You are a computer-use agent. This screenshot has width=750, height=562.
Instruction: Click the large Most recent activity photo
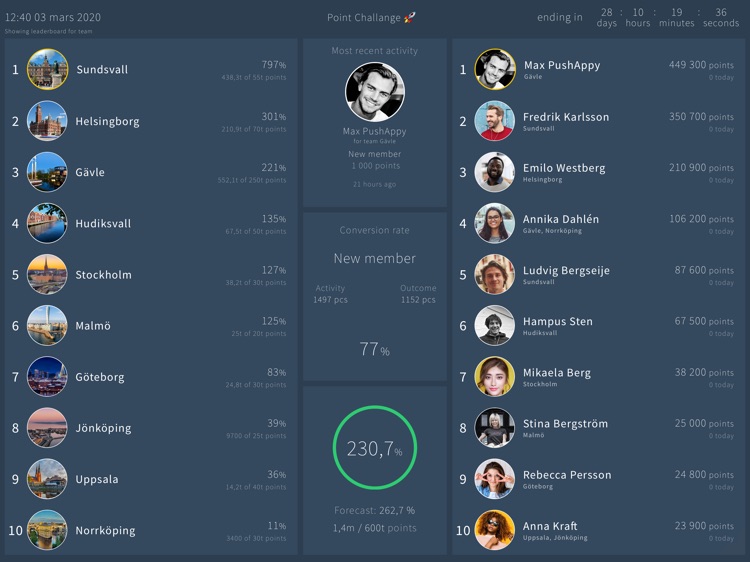click(375, 92)
